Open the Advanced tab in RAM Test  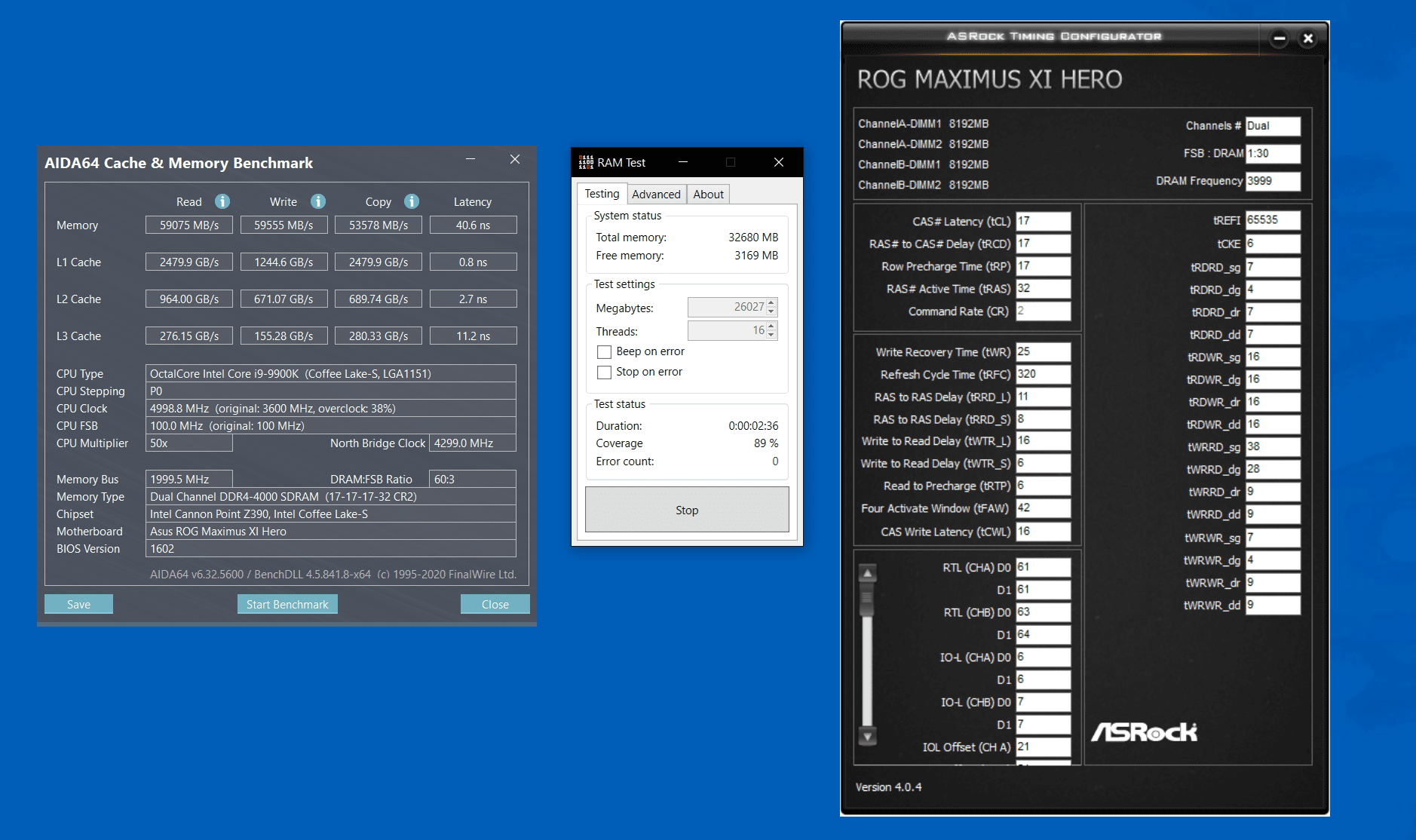pos(656,195)
